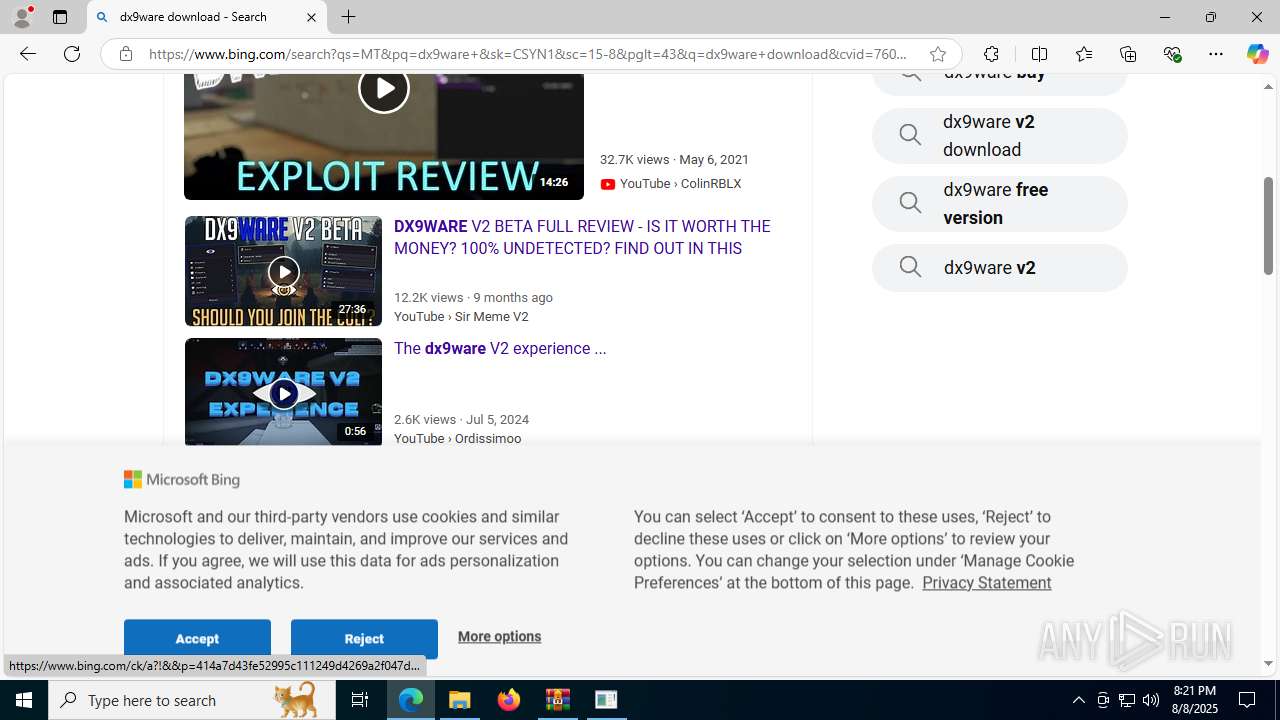
Task: Select related search dx9ware v2 download
Action: pyautogui.click(x=999, y=136)
